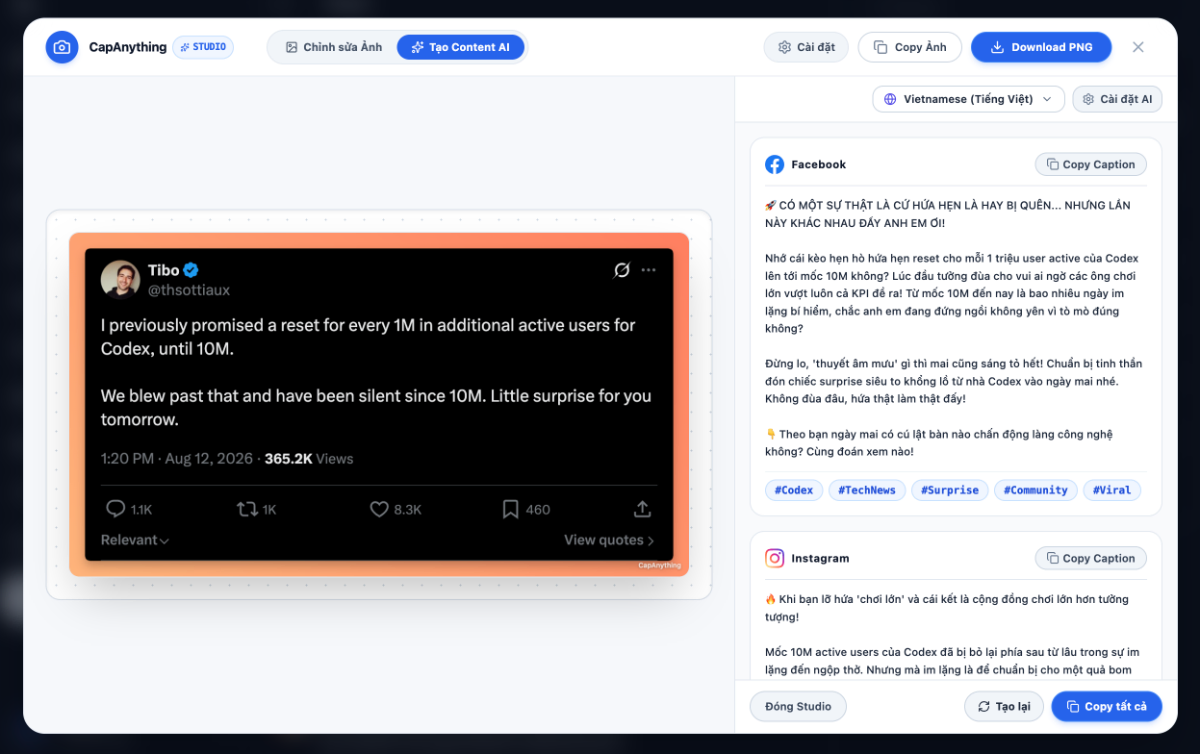Copy the Facebook caption
This screenshot has height=754, width=1200.
click(1091, 164)
